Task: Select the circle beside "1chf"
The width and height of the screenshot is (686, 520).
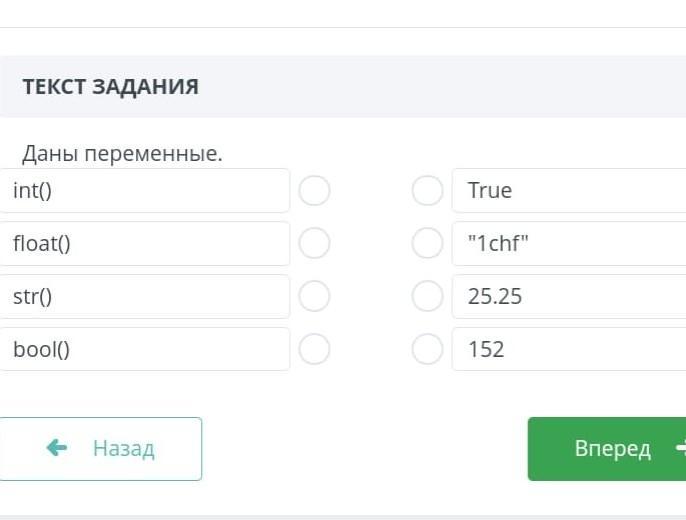Action: (x=427, y=243)
